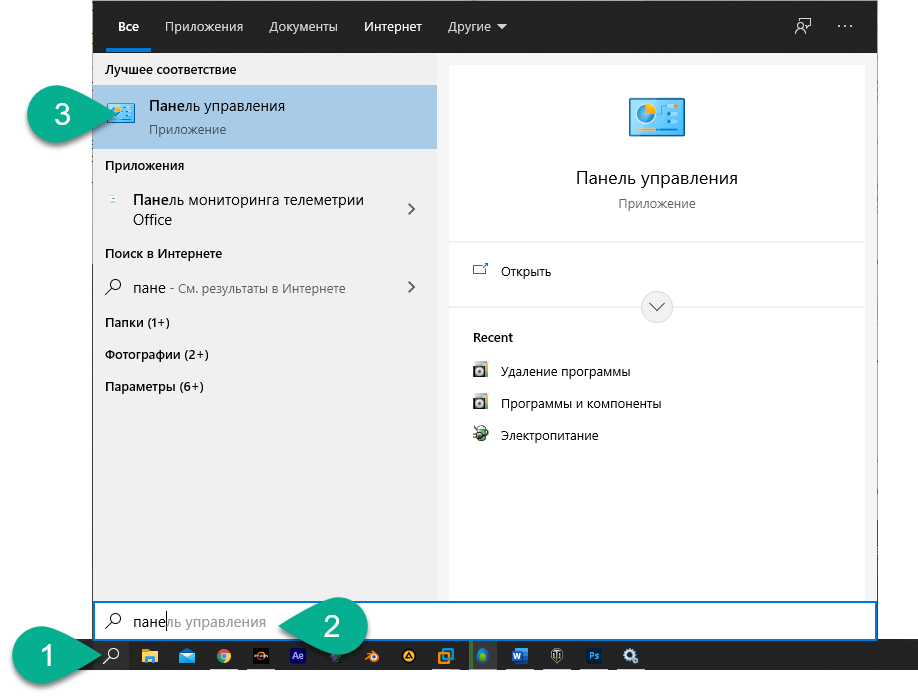Screen dimensions: 918x696
Task: Switch to the Все tab
Action: (128, 26)
